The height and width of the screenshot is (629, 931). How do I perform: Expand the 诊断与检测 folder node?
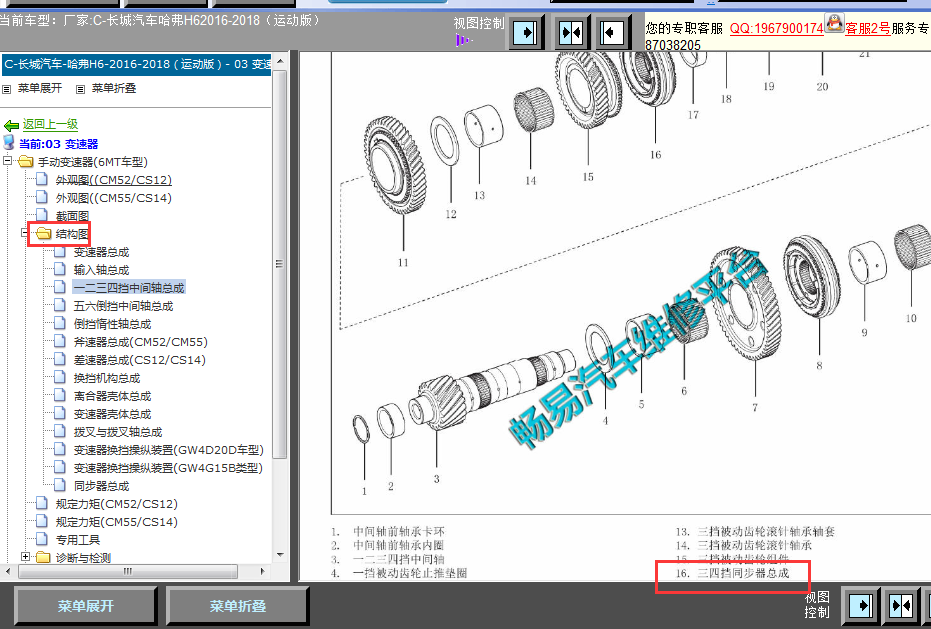pos(26,557)
